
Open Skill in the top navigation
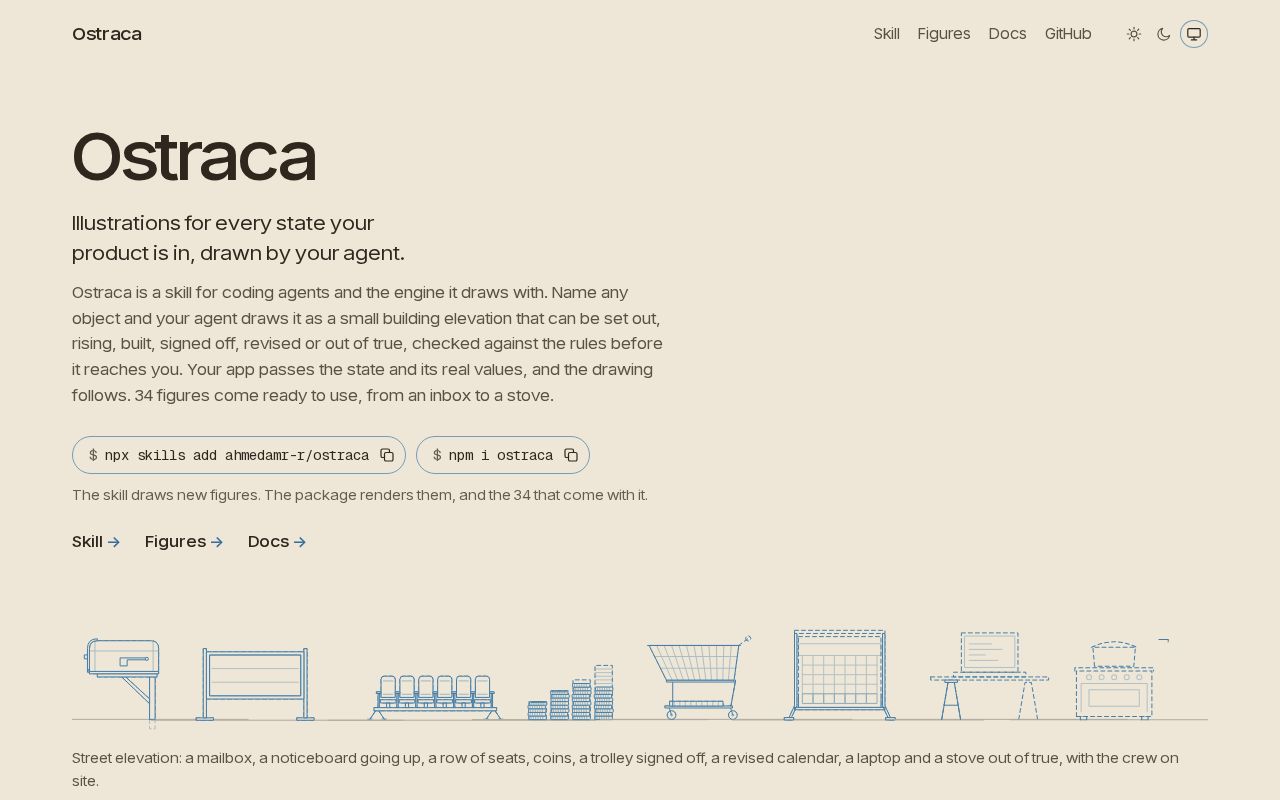click(887, 34)
